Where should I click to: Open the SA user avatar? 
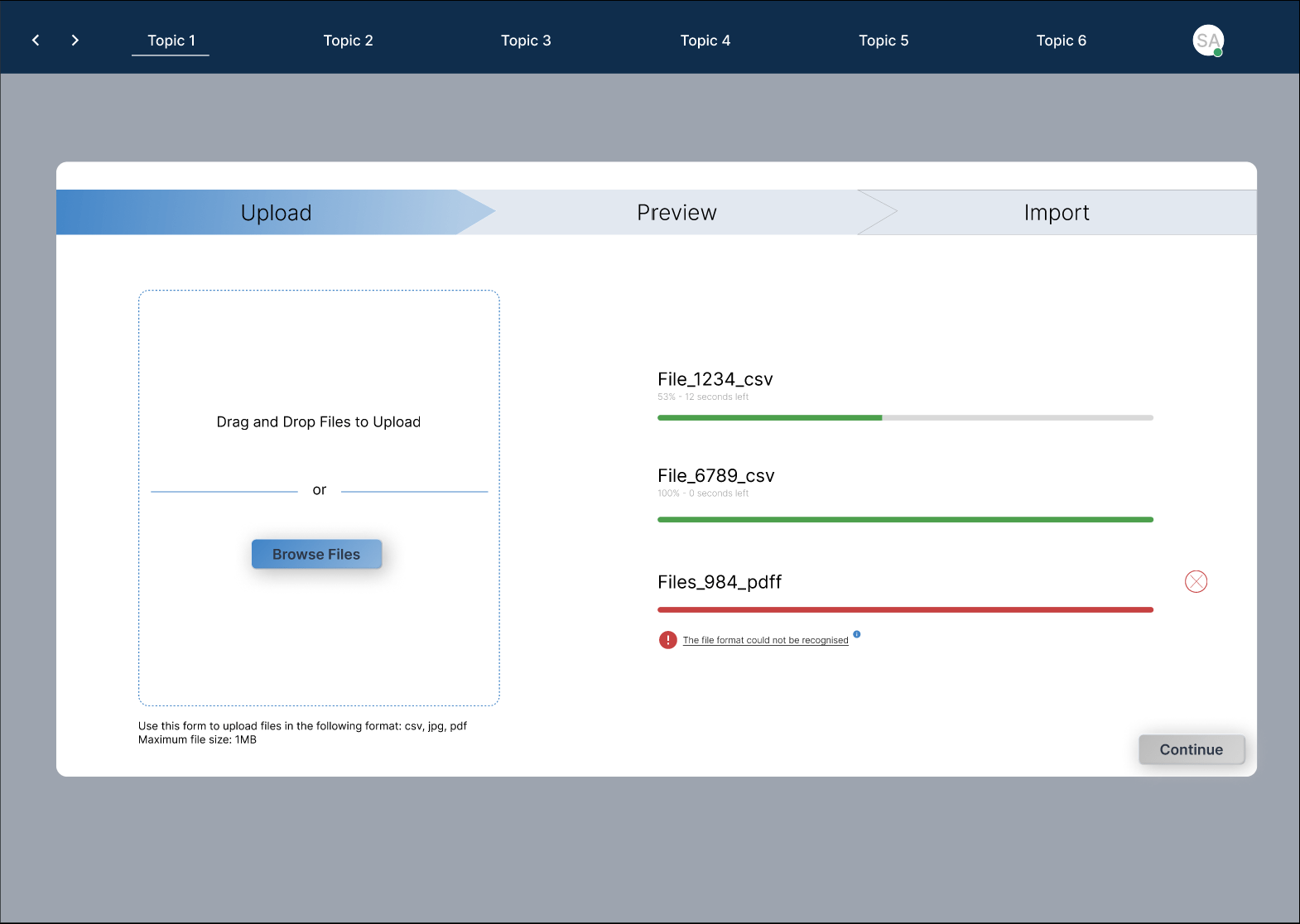[1208, 41]
